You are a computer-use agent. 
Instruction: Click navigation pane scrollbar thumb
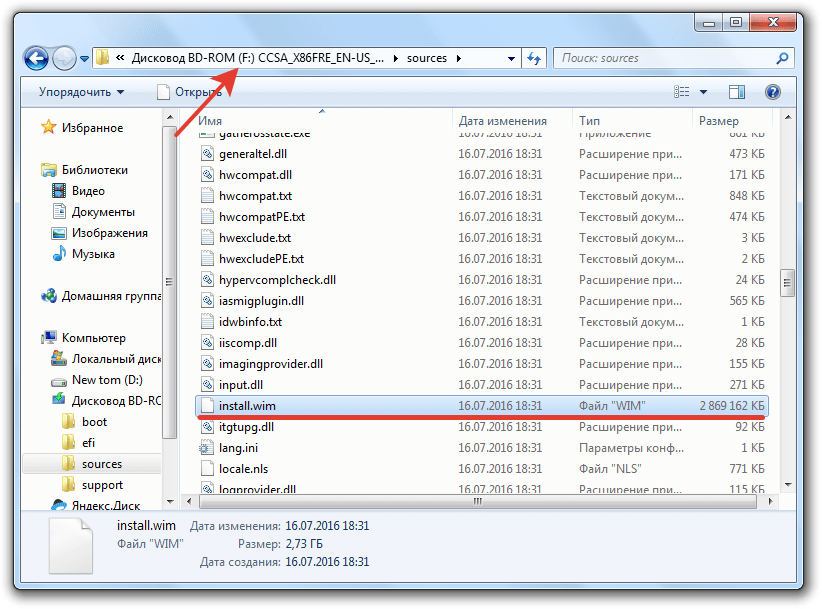[x=169, y=282]
